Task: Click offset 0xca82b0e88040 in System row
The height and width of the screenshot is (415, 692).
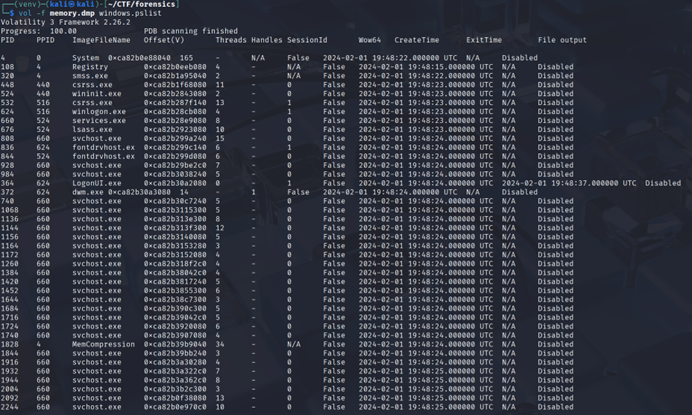Action: tap(139, 58)
